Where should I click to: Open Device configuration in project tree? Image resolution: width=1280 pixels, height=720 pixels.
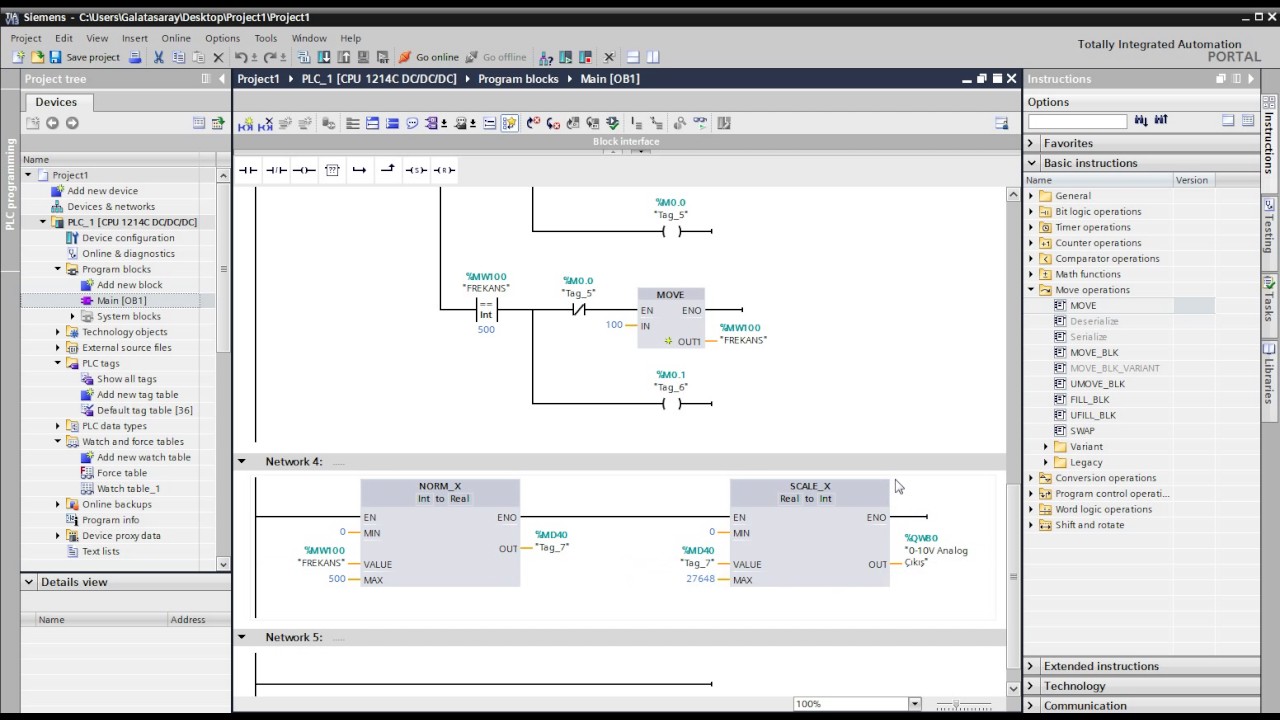[128, 238]
